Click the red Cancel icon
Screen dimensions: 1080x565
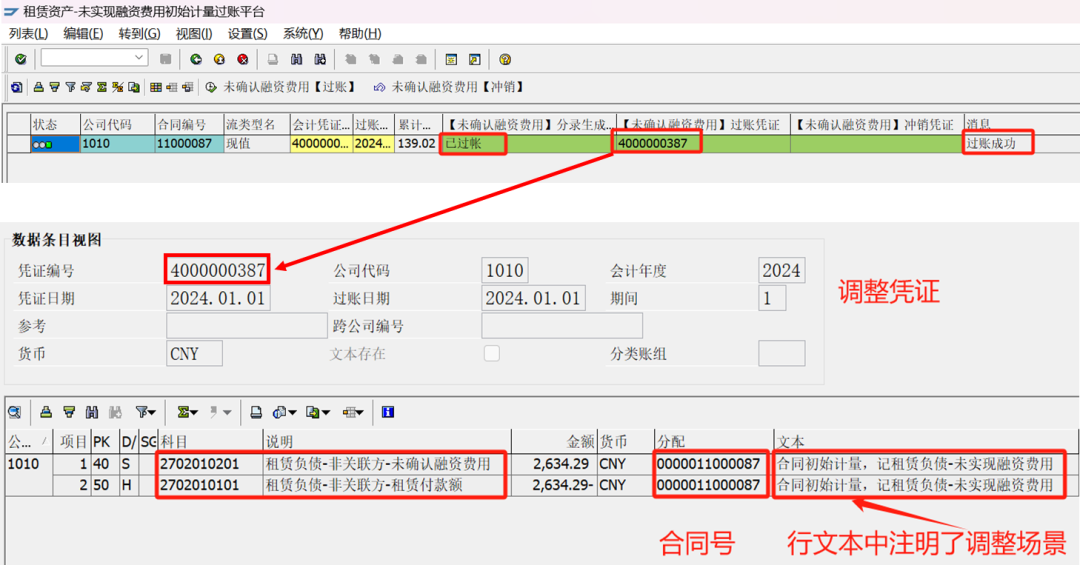pos(242,59)
